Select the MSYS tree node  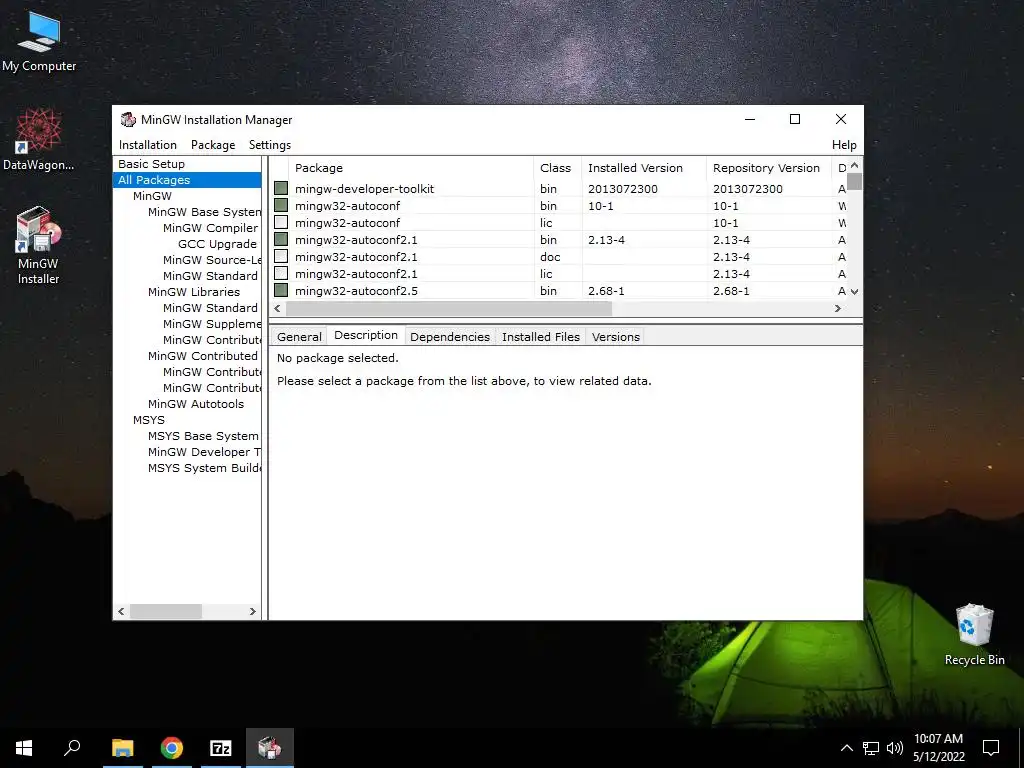[x=149, y=420]
